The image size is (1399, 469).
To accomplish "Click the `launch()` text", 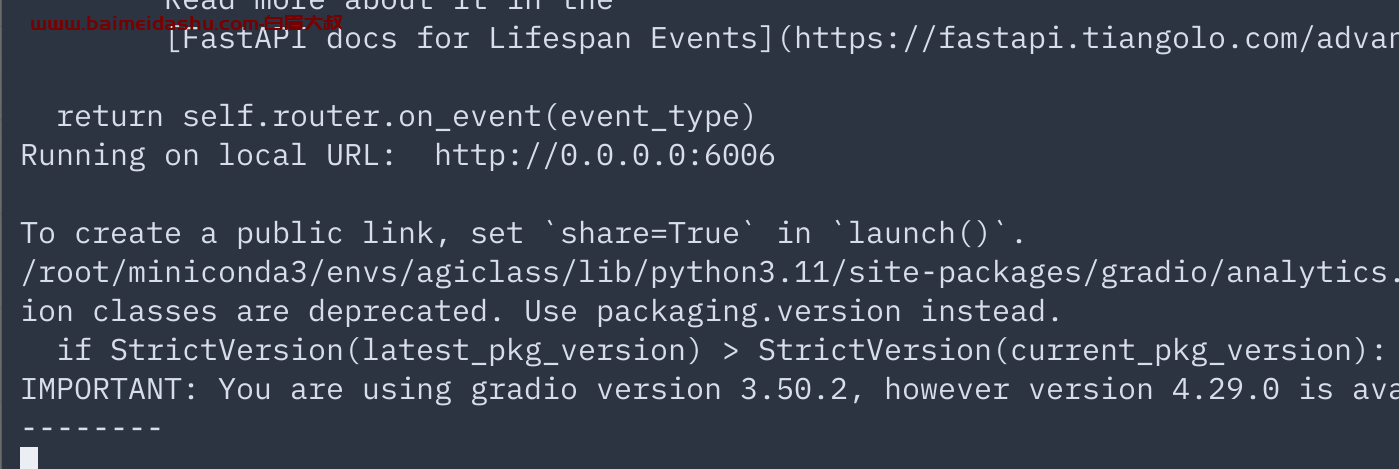I will pos(919,234).
